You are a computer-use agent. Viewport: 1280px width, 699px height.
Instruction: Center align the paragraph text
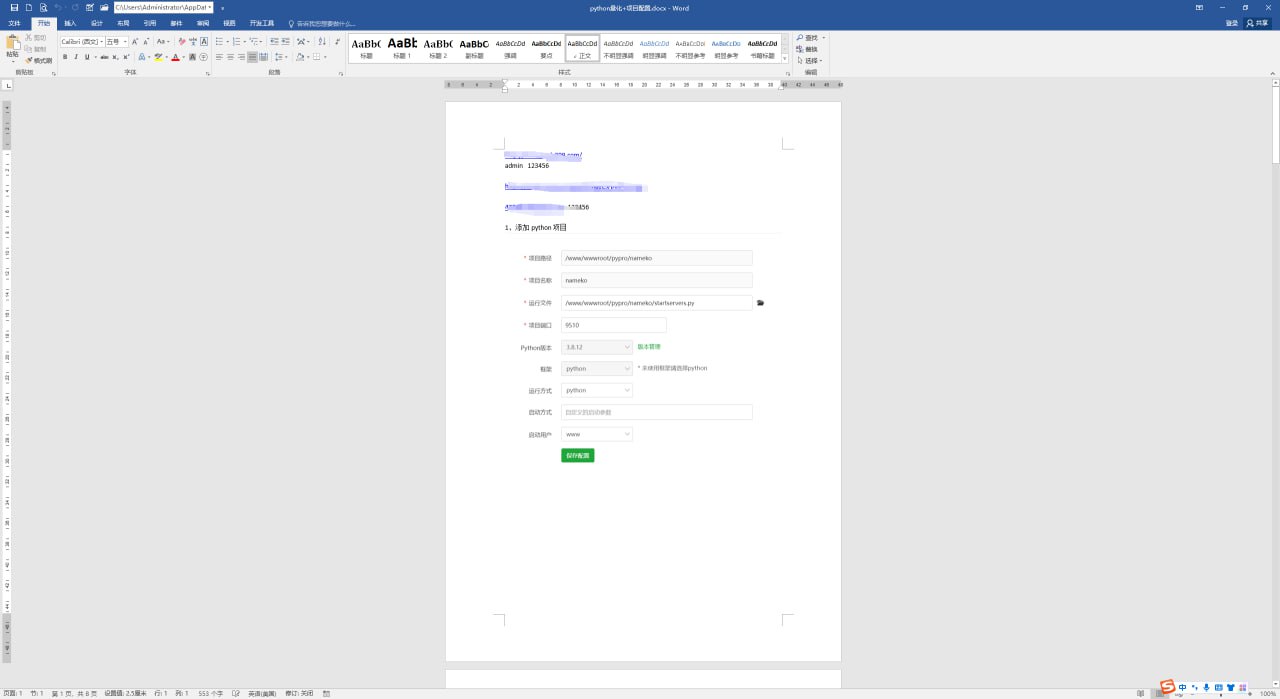click(x=229, y=57)
